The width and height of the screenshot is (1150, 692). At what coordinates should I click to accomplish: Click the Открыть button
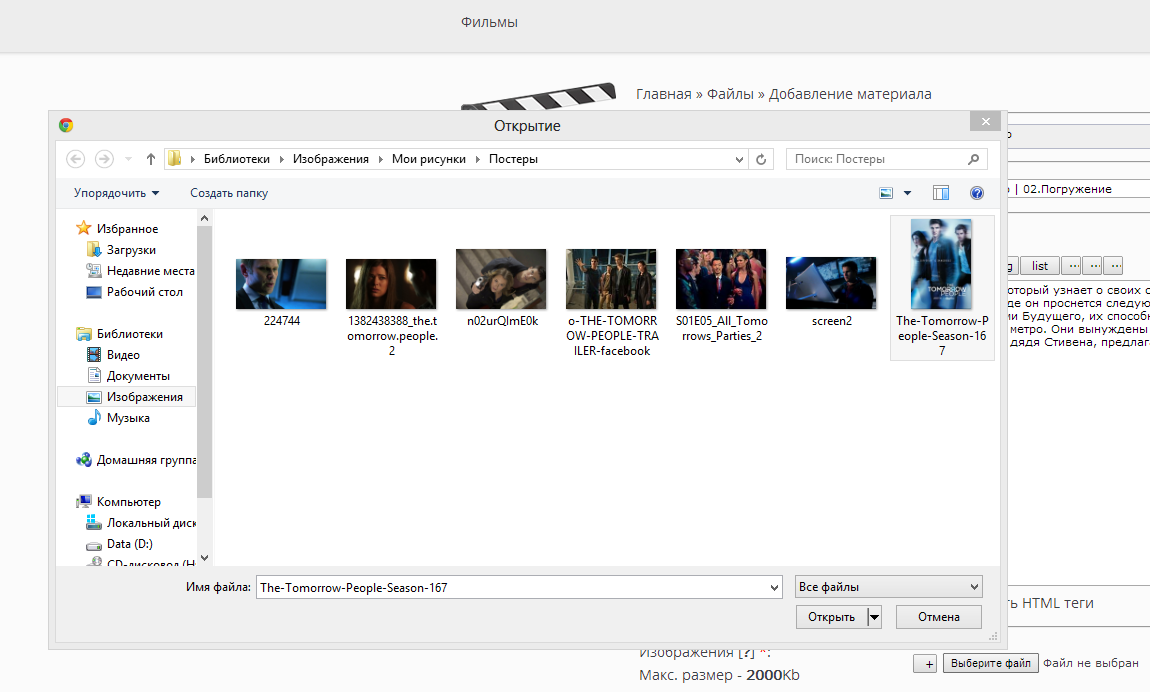(831, 617)
